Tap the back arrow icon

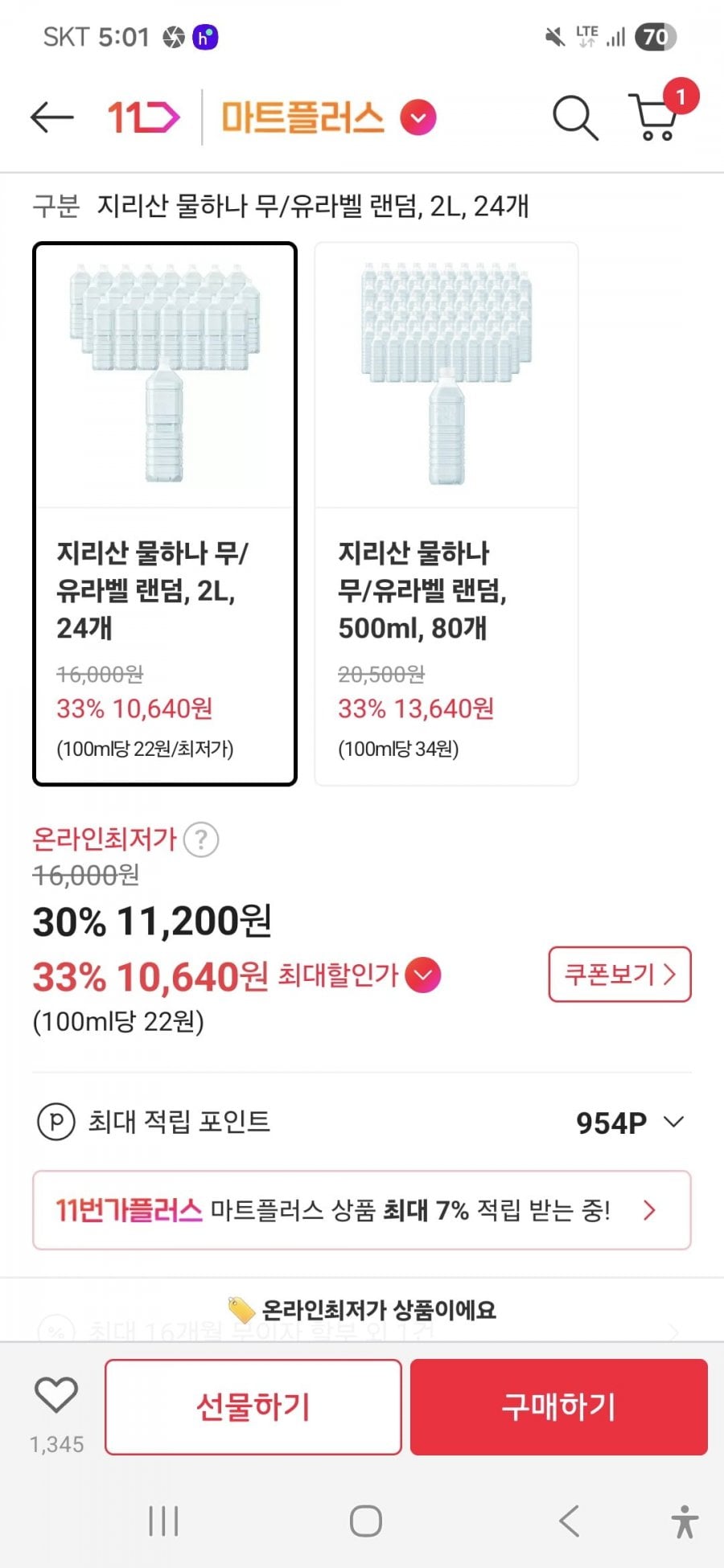[52, 118]
